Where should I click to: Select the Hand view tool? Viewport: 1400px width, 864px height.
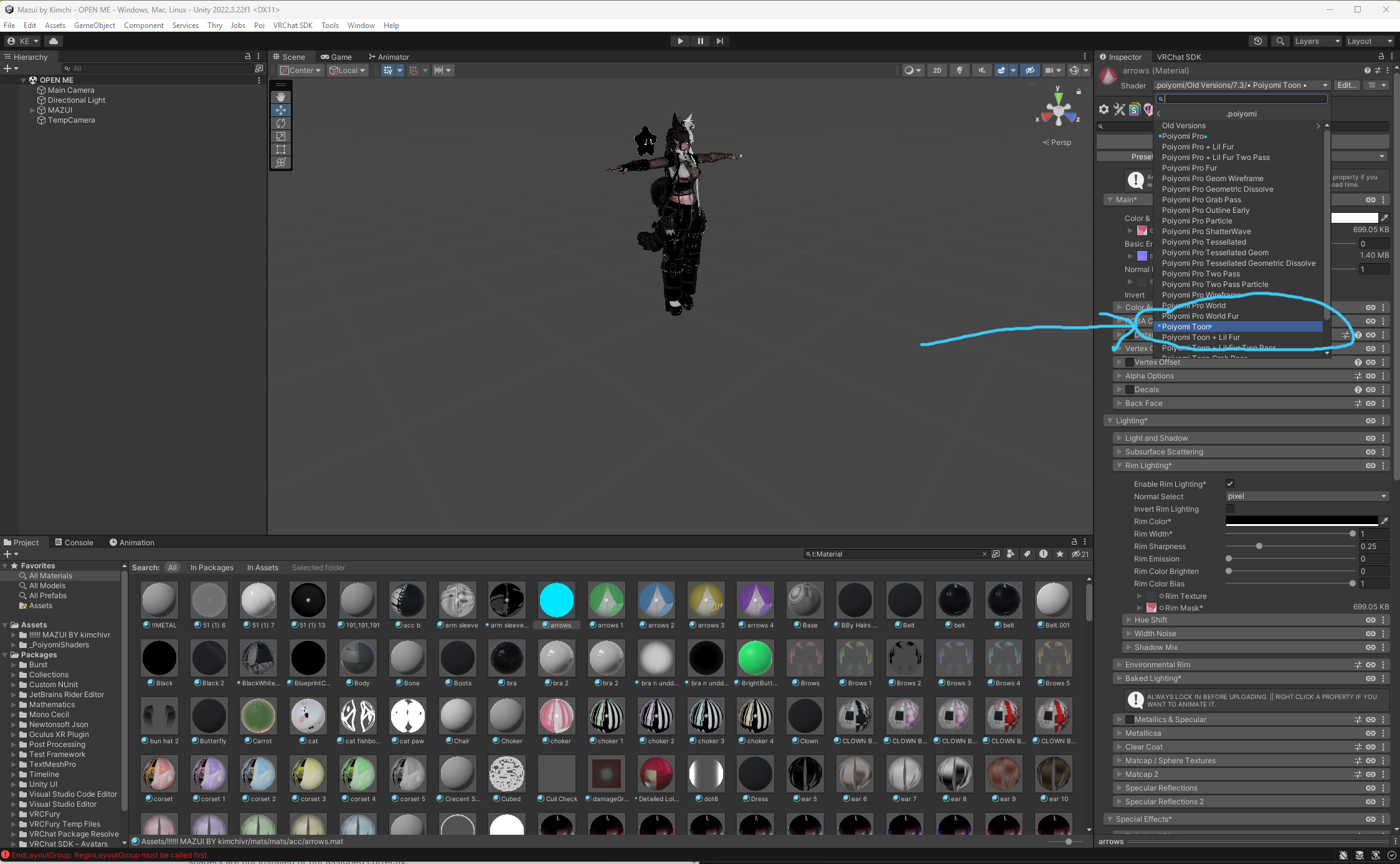[x=281, y=97]
